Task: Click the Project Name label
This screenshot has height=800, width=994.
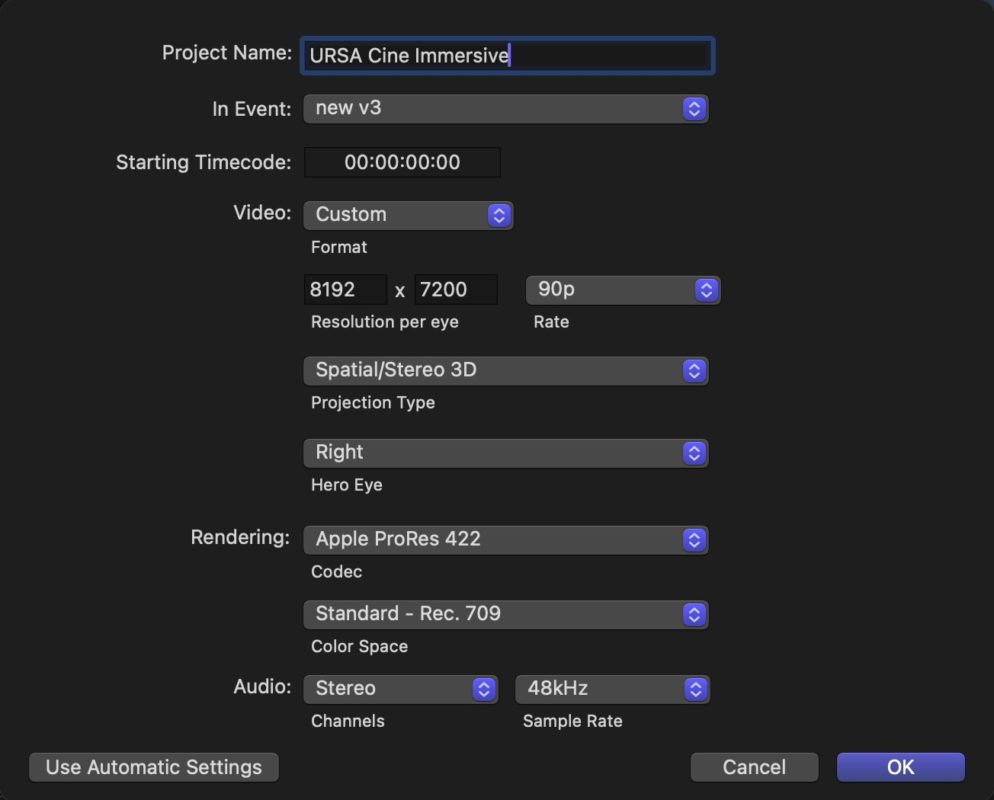Action: click(x=227, y=53)
